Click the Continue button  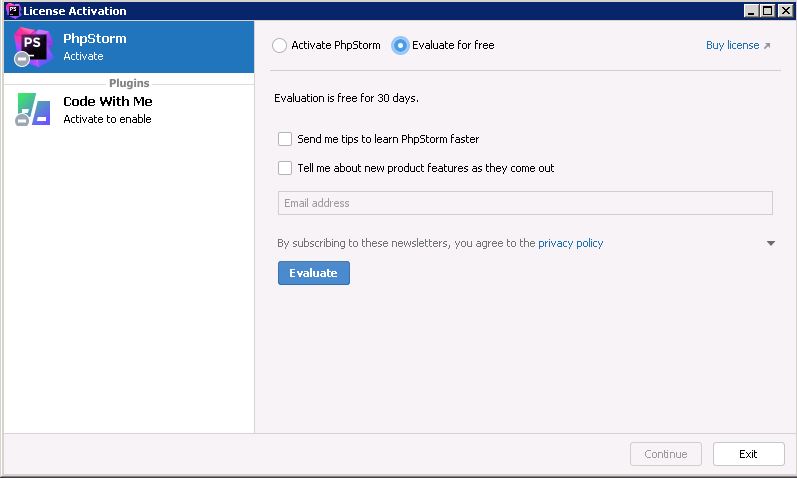click(x=665, y=454)
